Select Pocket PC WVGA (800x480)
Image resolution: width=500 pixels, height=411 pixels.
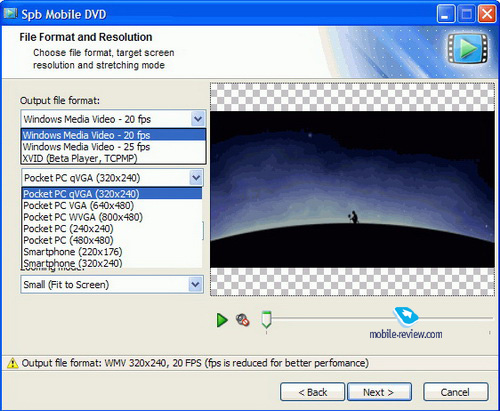point(112,217)
